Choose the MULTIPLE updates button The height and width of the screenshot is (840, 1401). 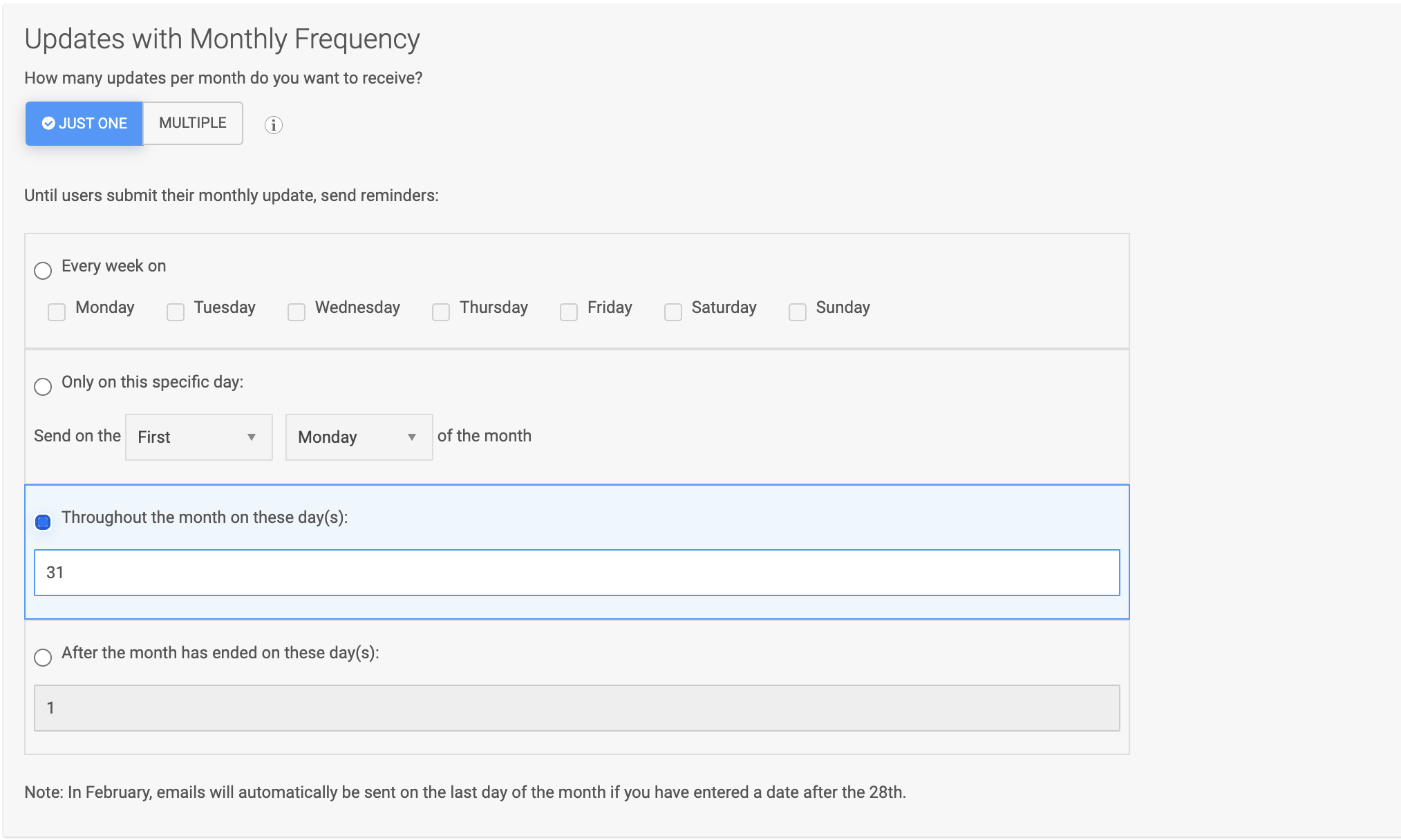pyautogui.click(x=193, y=123)
